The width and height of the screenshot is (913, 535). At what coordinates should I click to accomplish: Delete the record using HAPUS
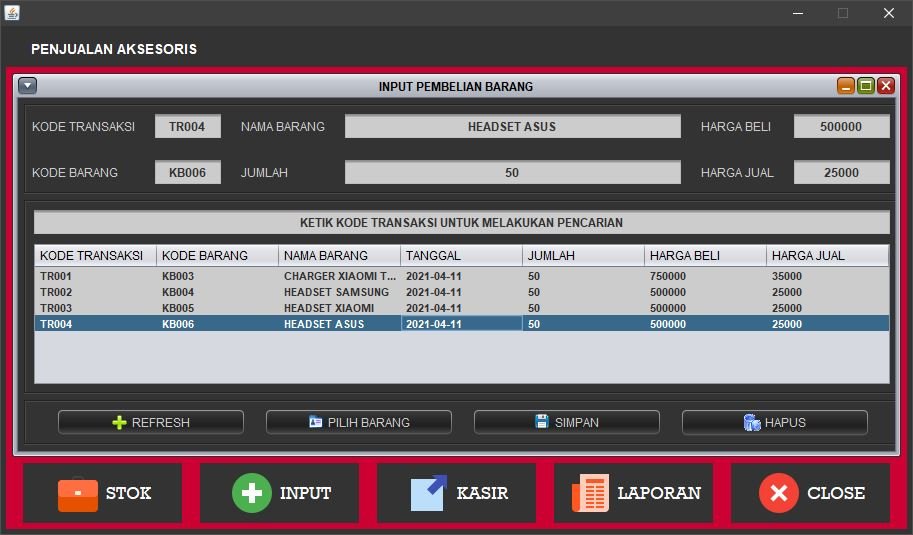click(774, 422)
